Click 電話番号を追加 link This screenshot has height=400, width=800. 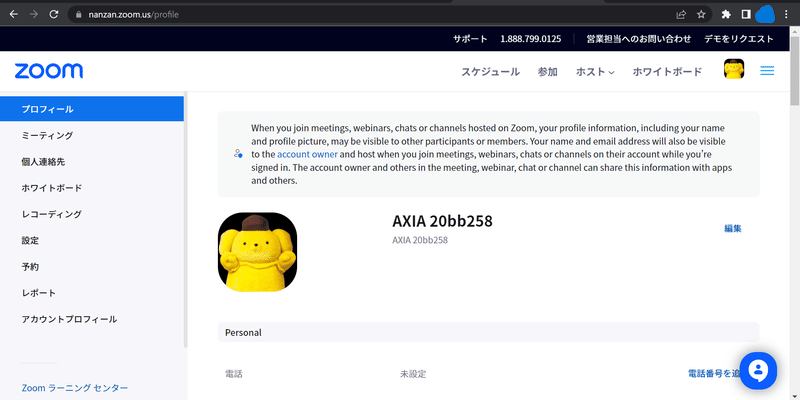(x=714, y=373)
